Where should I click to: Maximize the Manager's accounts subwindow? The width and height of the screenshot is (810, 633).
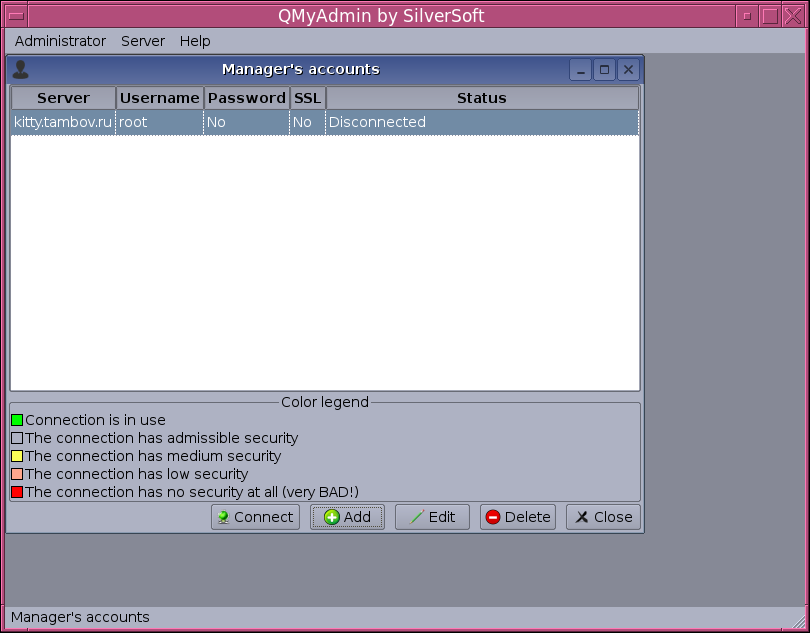604,70
